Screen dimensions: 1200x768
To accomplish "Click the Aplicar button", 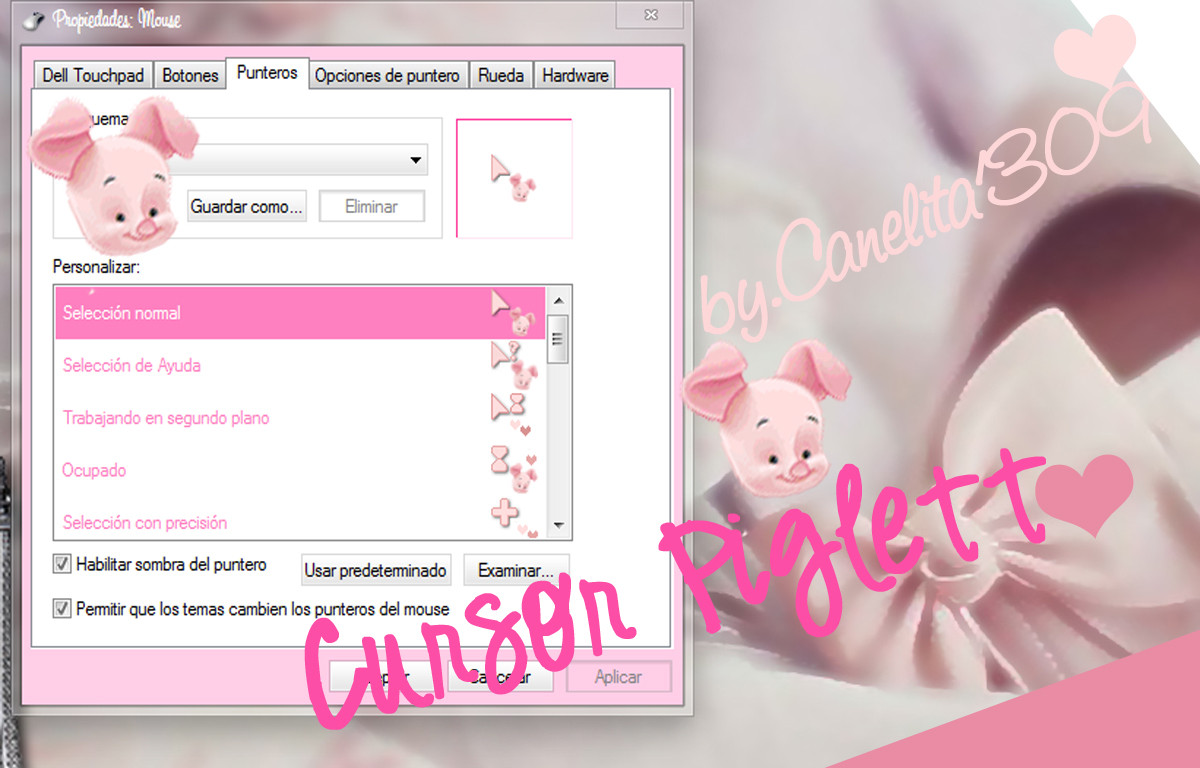I will tap(618, 677).
